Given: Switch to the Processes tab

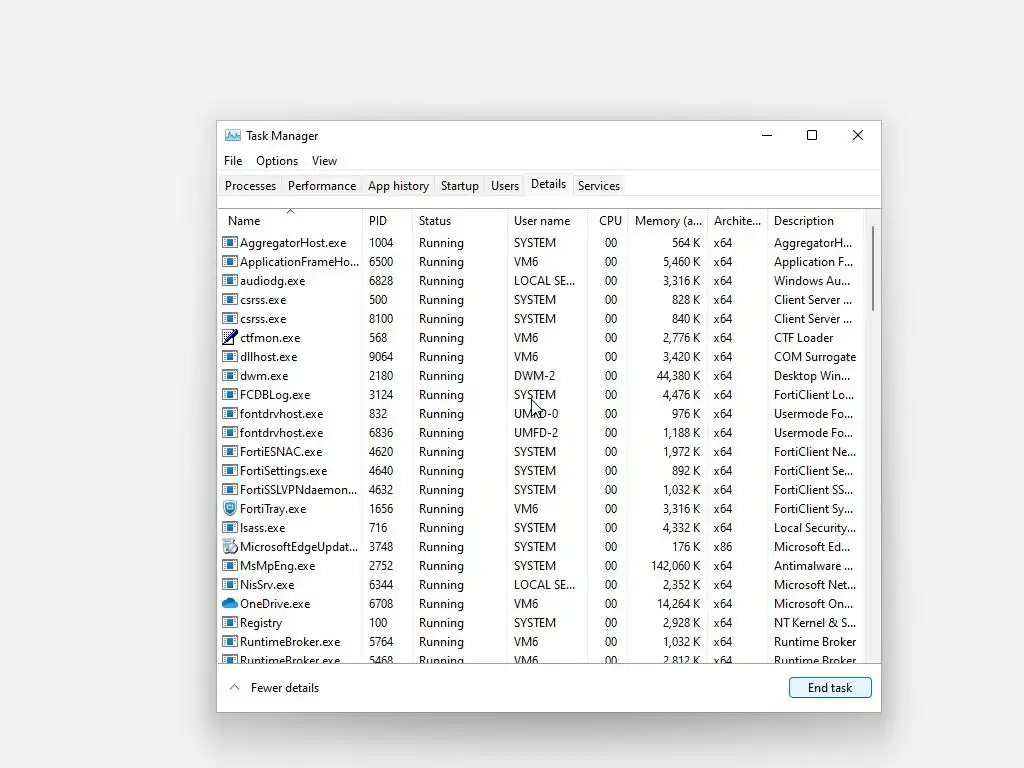Looking at the screenshot, I should click(250, 185).
